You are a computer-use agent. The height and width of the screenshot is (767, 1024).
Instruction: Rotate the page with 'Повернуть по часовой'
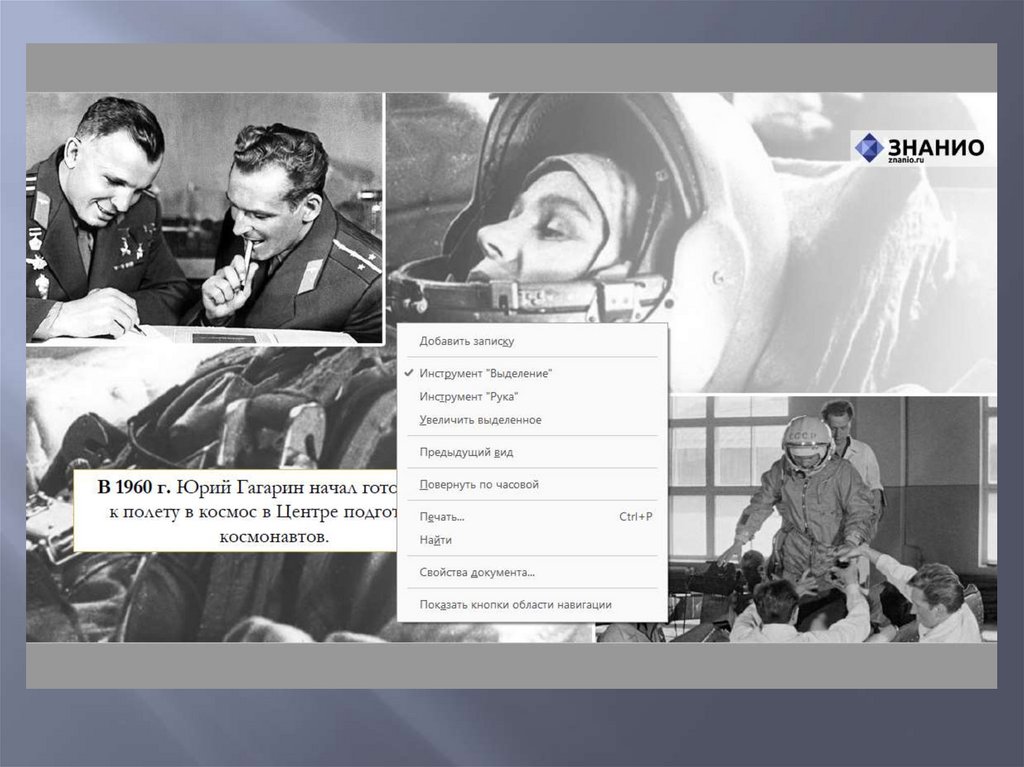click(x=532, y=485)
